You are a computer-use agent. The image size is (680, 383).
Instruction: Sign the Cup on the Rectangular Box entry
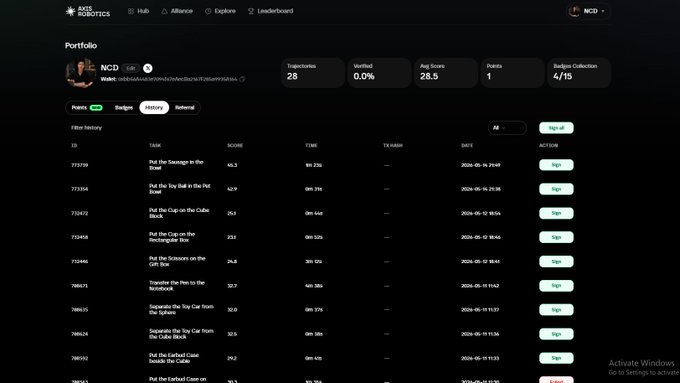click(556, 237)
